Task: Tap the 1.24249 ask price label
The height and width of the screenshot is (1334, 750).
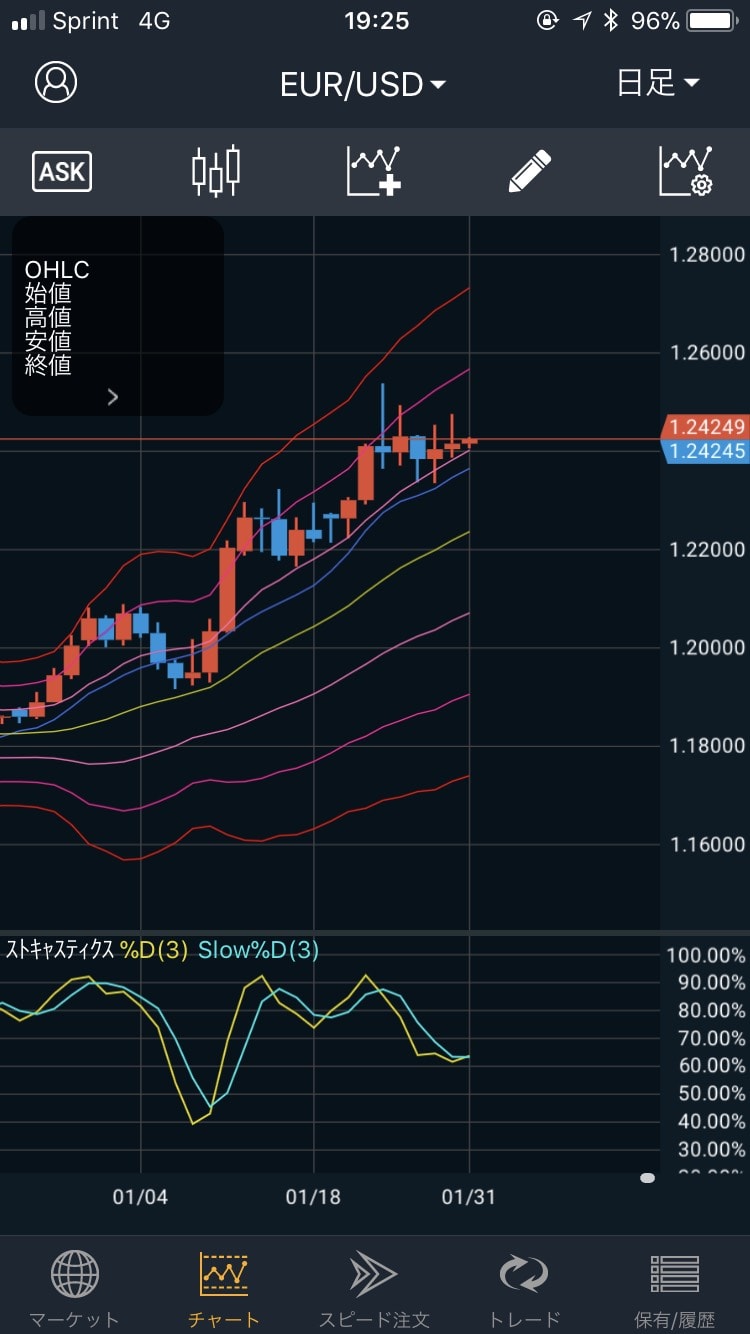Action: point(706,427)
